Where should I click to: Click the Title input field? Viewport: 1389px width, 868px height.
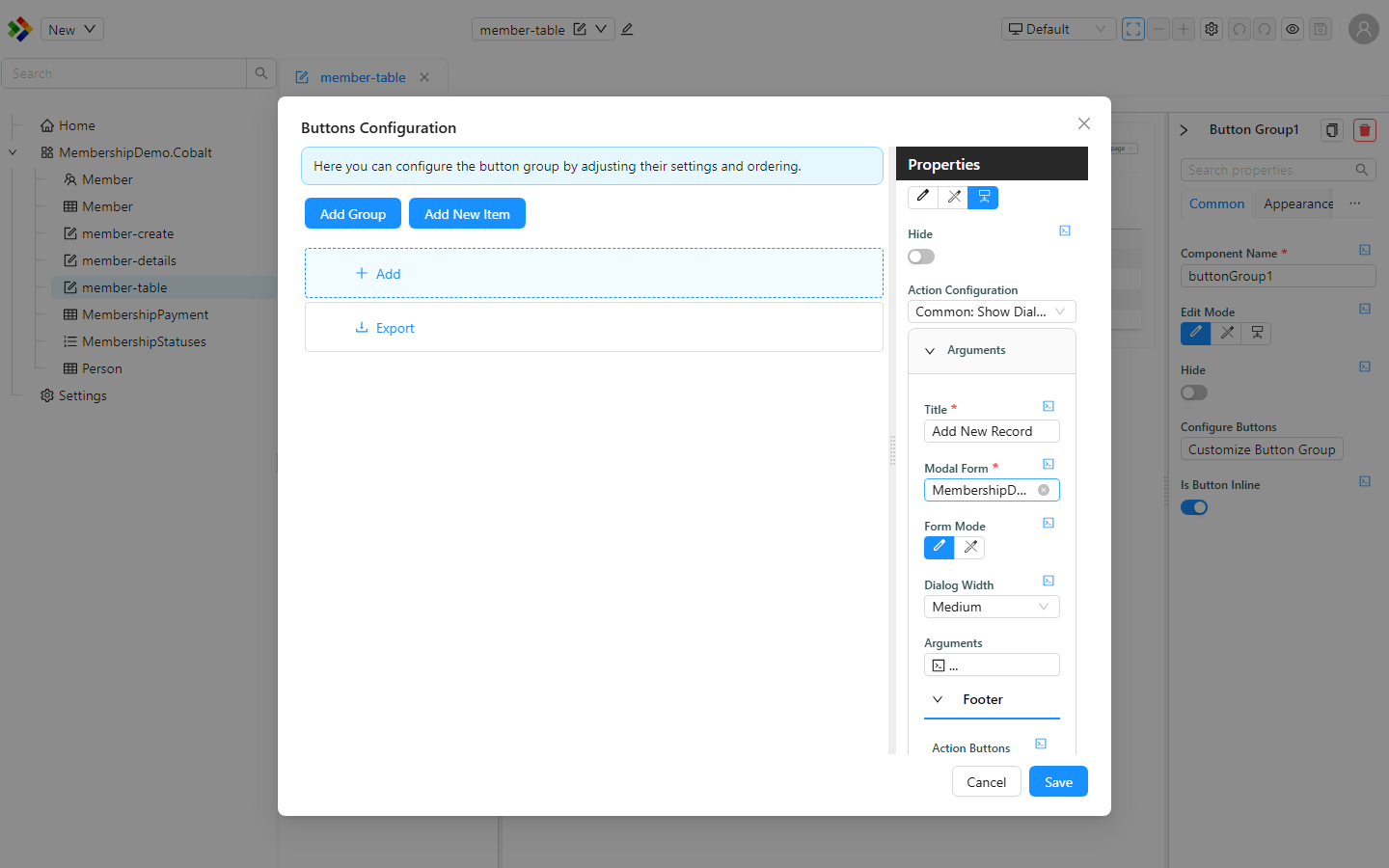click(992, 431)
